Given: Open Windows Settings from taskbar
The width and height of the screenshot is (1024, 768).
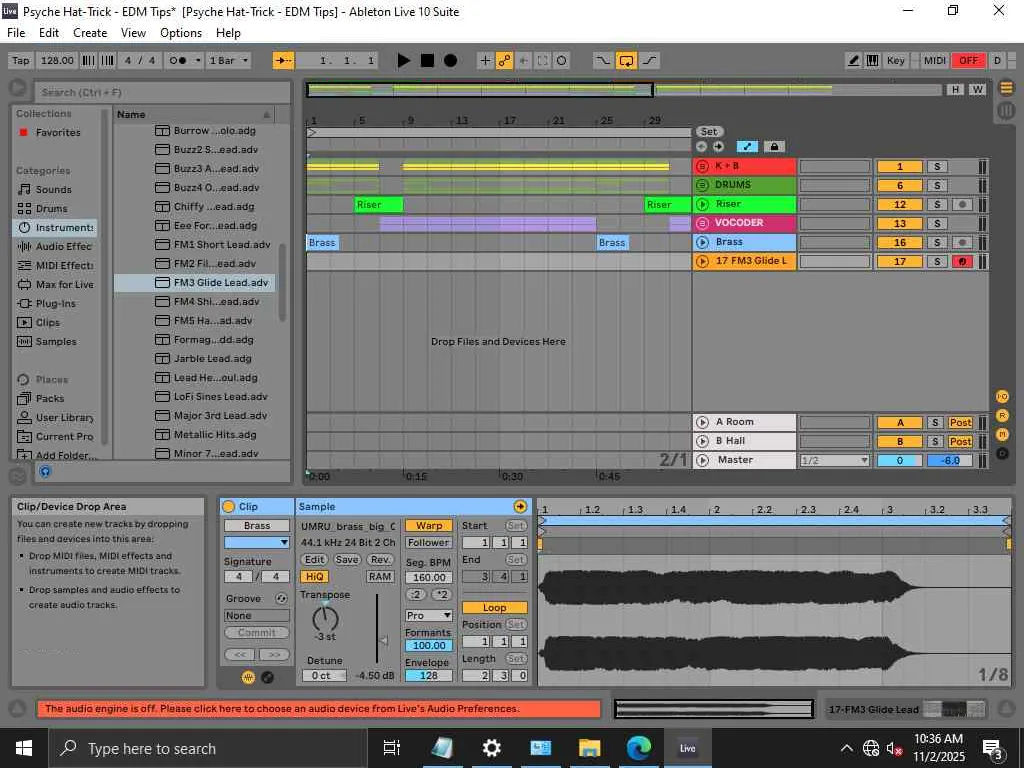Looking at the screenshot, I should pos(491,748).
